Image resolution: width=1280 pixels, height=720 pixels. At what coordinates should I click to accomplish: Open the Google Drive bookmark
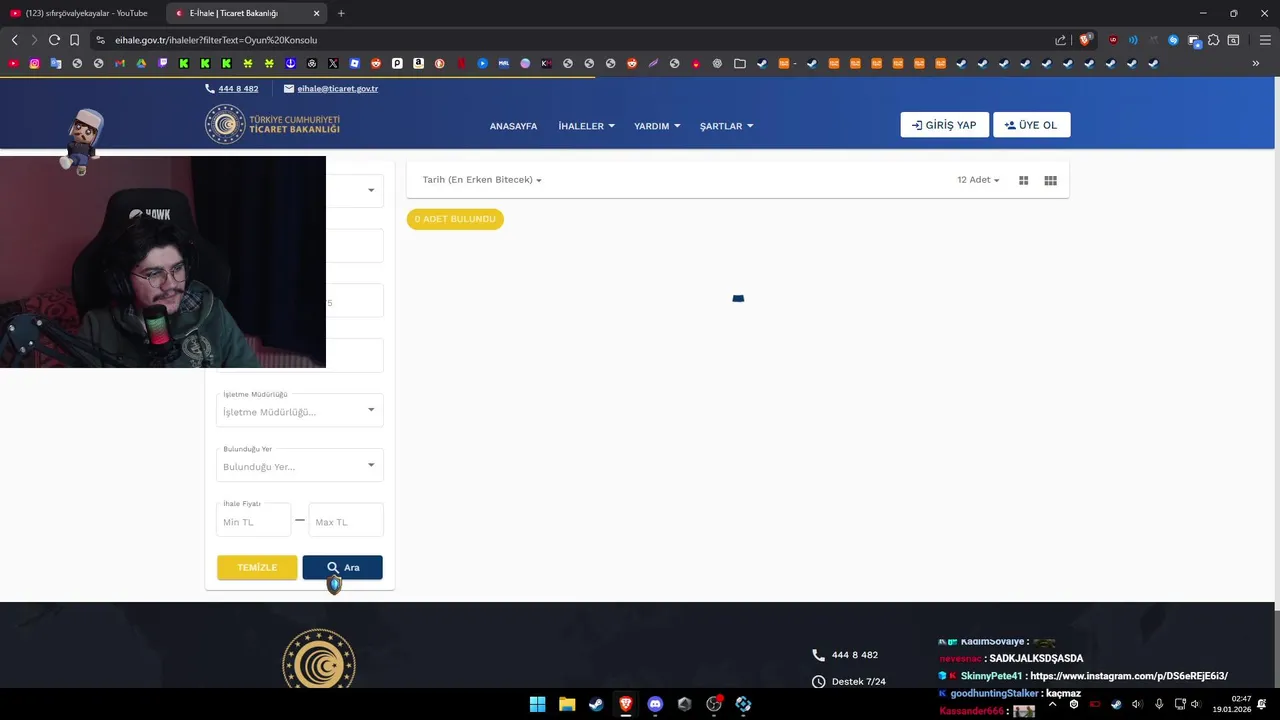coord(141,63)
